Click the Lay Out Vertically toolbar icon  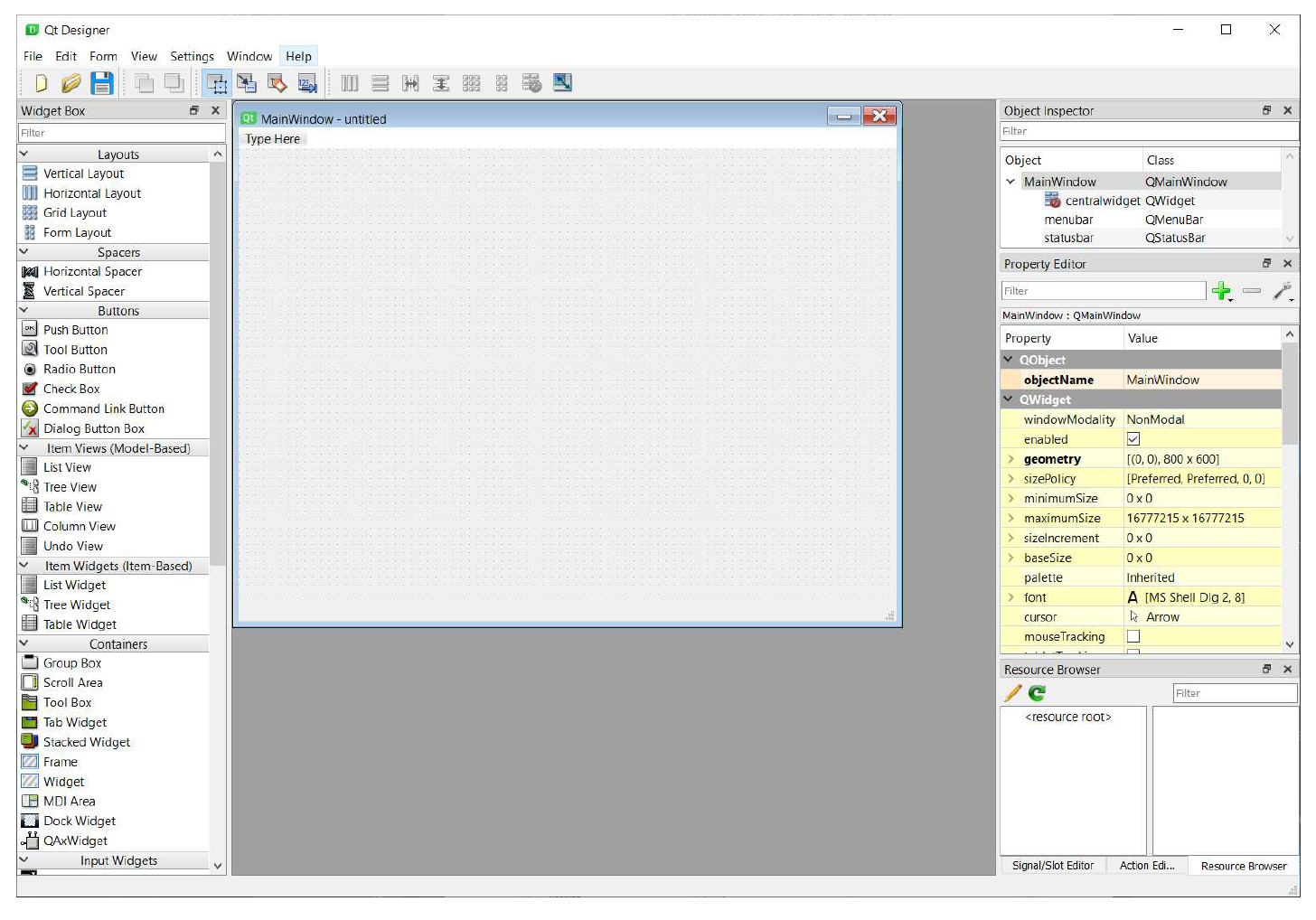tap(381, 83)
